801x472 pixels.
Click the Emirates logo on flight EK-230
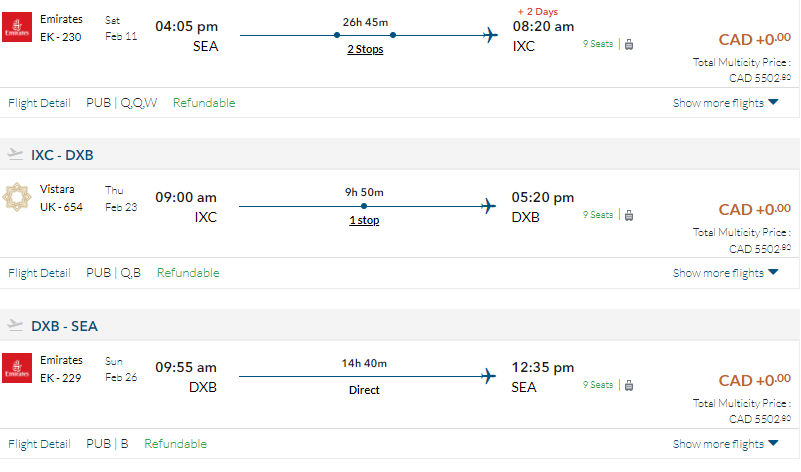tap(17, 27)
